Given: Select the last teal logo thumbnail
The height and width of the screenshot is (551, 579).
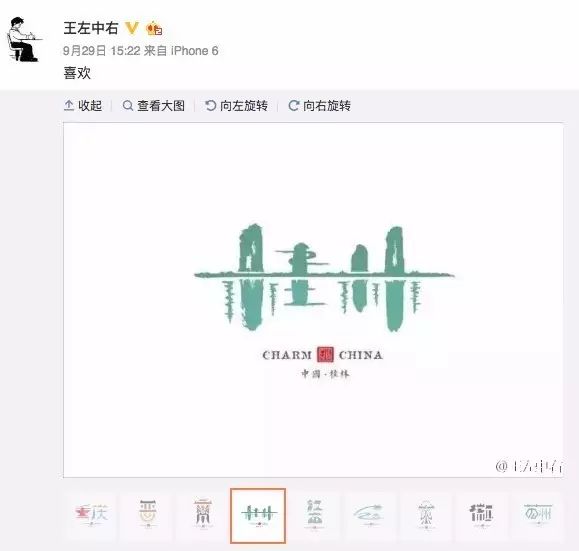Looking at the screenshot, I should pyautogui.click(x=537, y=514).
